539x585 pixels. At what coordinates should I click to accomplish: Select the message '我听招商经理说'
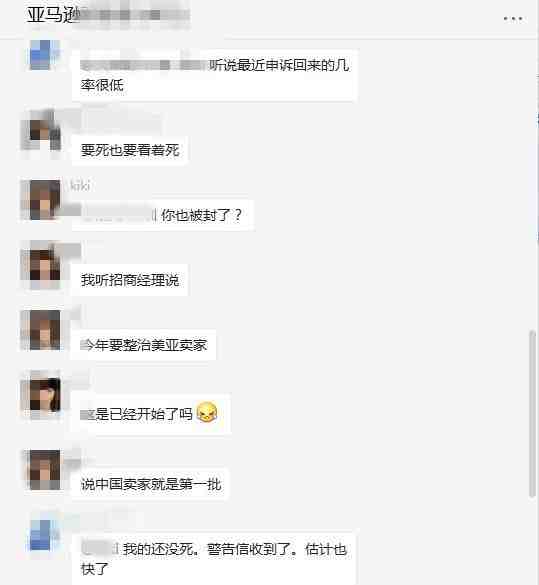click(x=129, y=280)
